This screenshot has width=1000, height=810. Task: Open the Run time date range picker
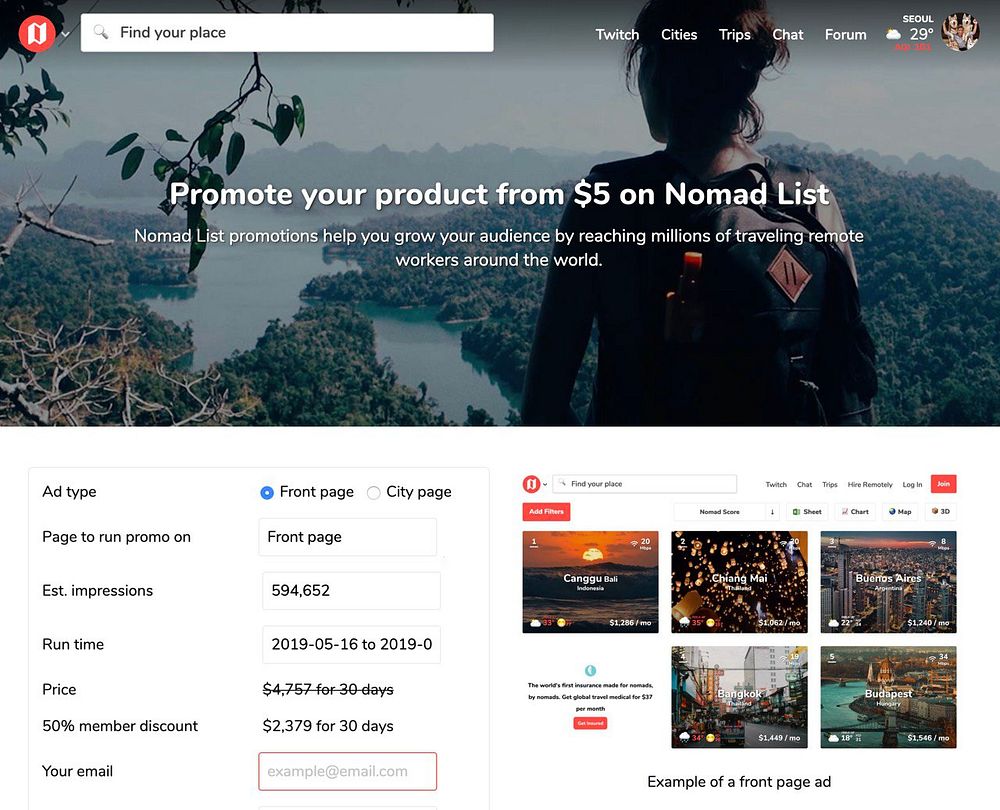[x=351, y=644]
